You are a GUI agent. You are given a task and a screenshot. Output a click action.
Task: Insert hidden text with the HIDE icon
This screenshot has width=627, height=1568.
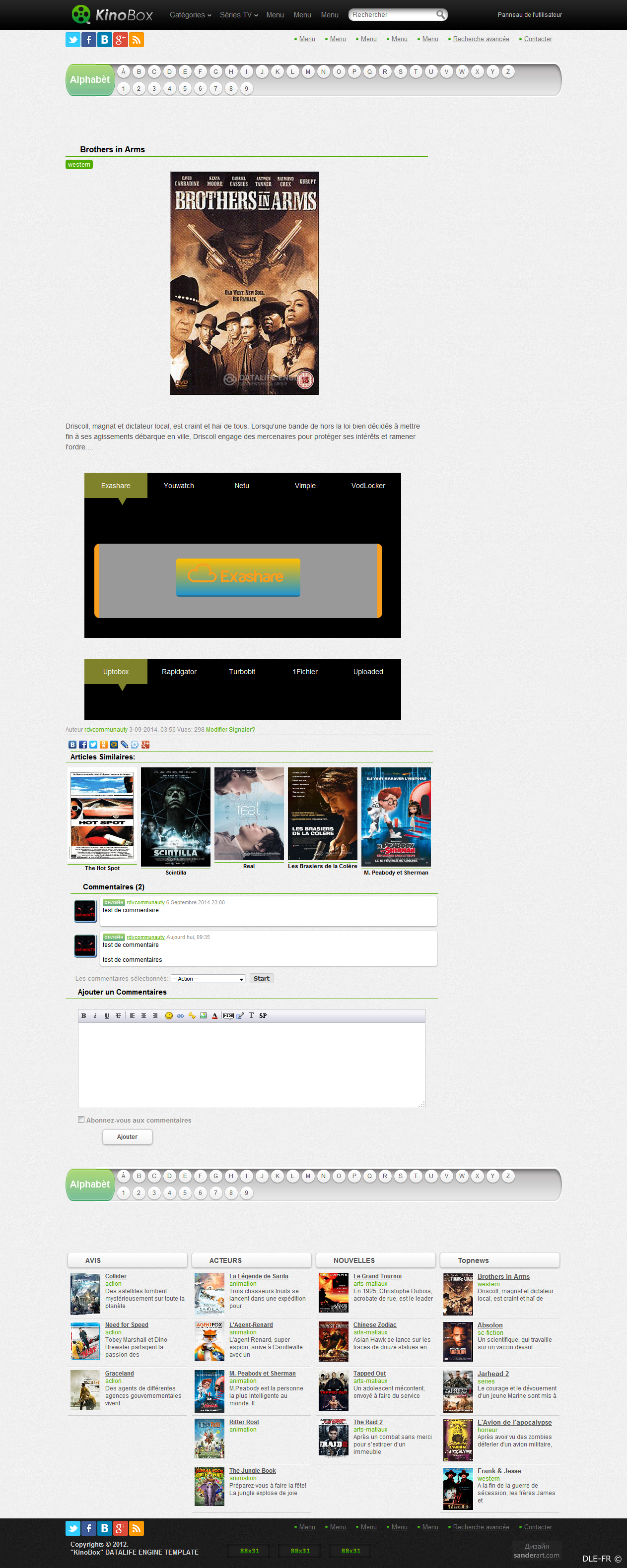(228, 1015)
